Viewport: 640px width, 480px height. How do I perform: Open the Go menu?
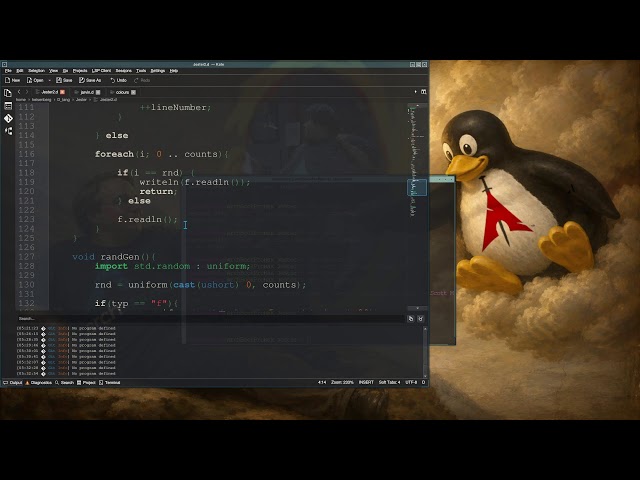pyautogui.click(x=65, y=71)
